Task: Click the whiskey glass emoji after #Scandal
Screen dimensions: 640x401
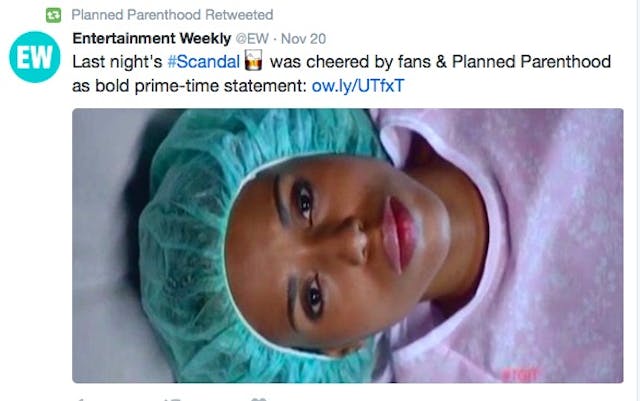Action: (253, 61)
